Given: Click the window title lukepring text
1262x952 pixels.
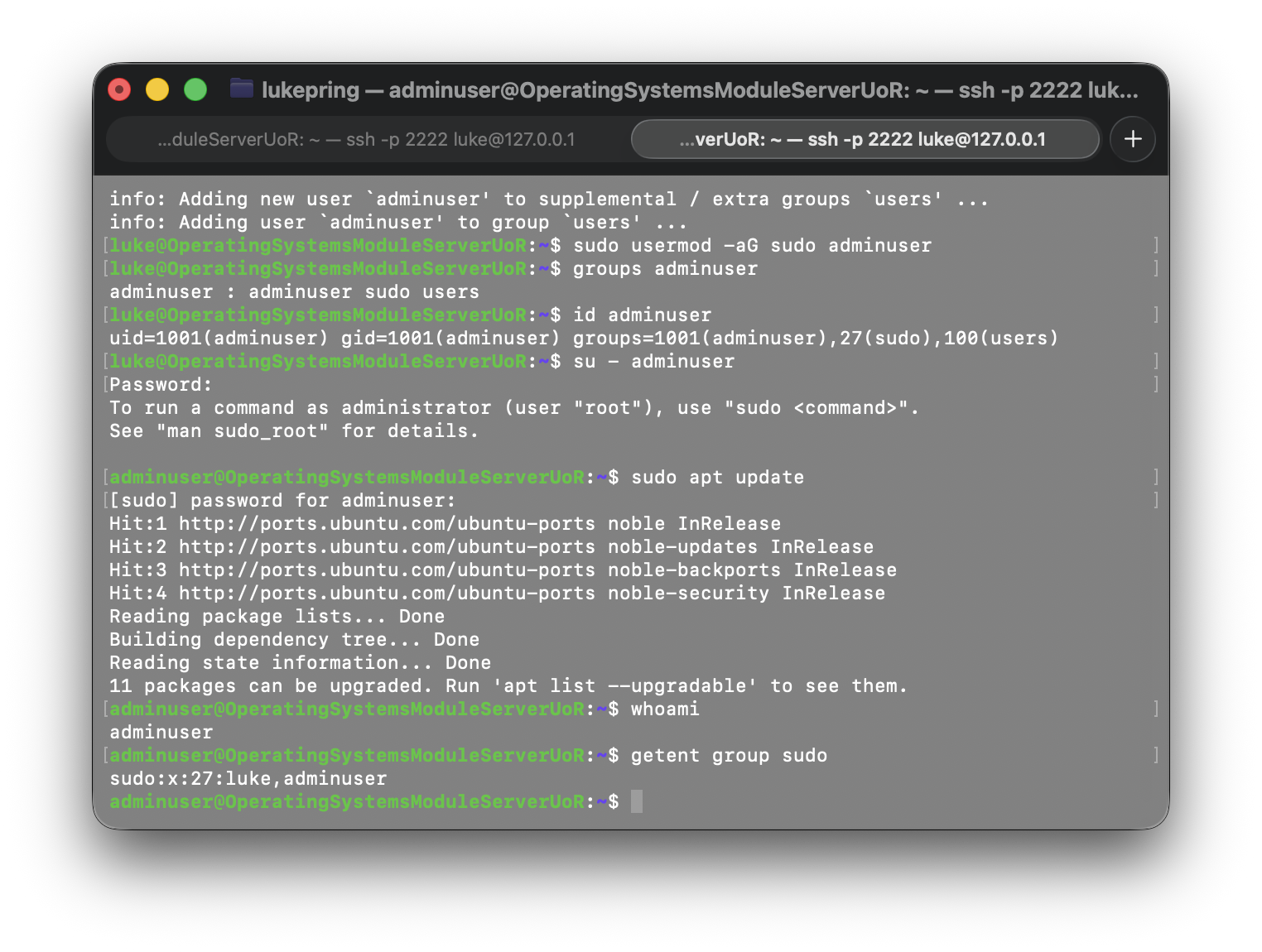Looking at the screenshot, I should click(311, 89).
